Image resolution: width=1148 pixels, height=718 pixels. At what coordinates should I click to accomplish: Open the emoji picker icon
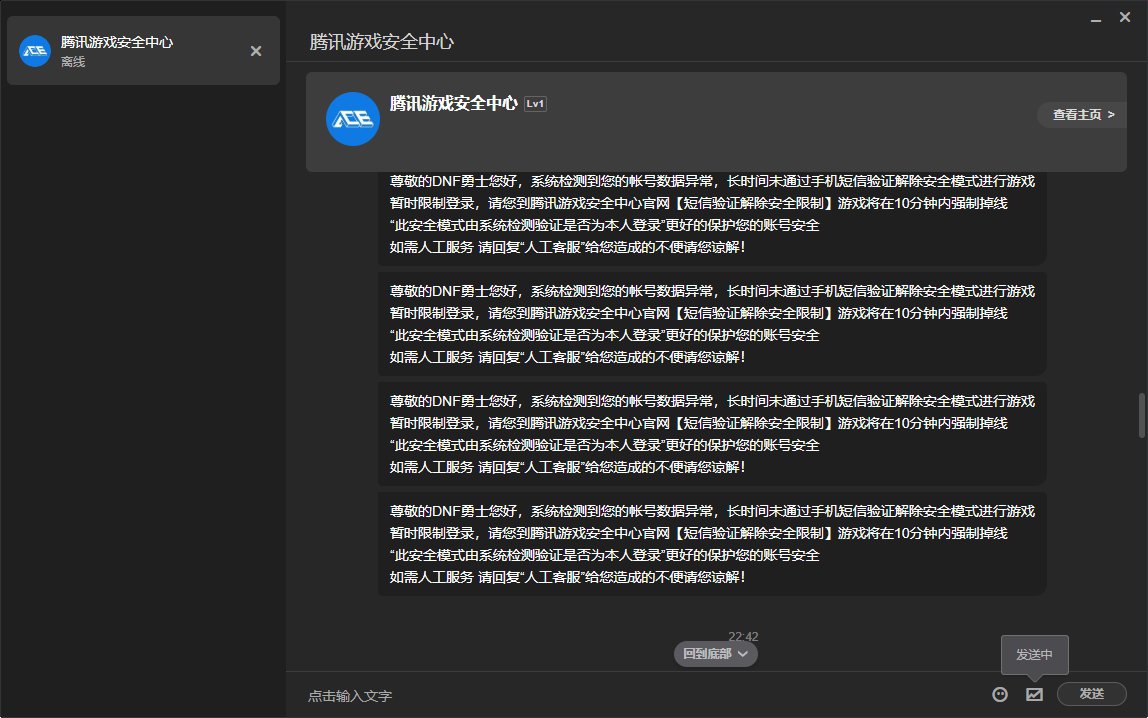(999, 695)
